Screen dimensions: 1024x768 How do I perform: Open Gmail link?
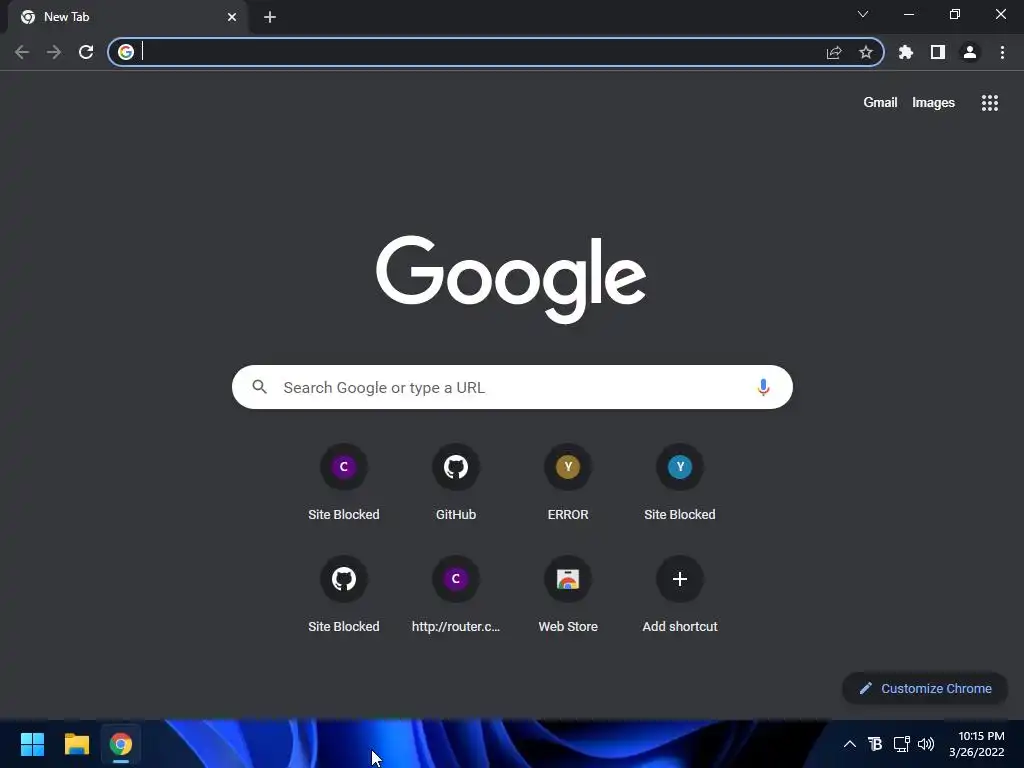tap(880, 103)
